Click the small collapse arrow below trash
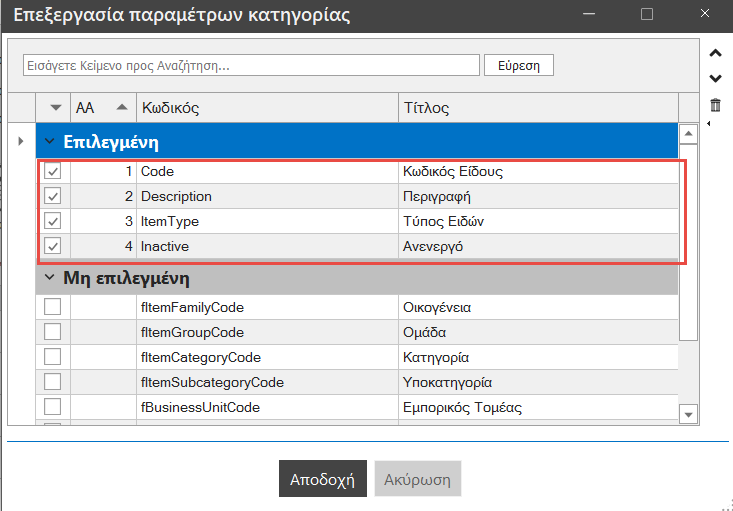Screen dimensions: 733x511 (709, 123)
